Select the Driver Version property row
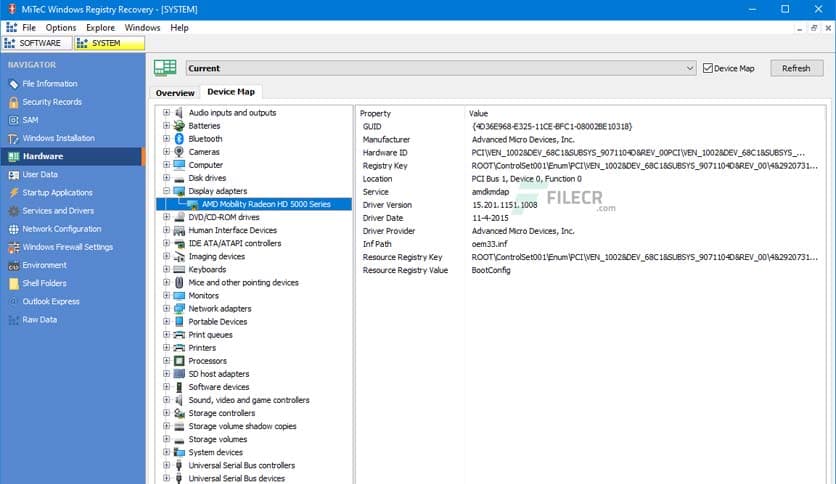The image size is (836, 484). 590,205
